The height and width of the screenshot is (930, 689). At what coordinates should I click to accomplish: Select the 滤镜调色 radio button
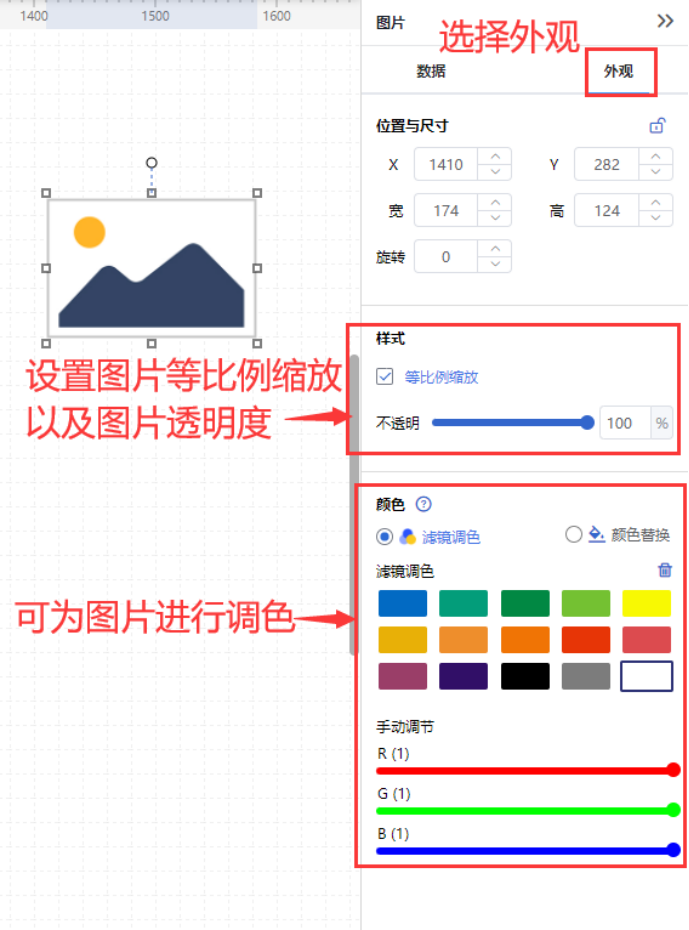[384, 537]
